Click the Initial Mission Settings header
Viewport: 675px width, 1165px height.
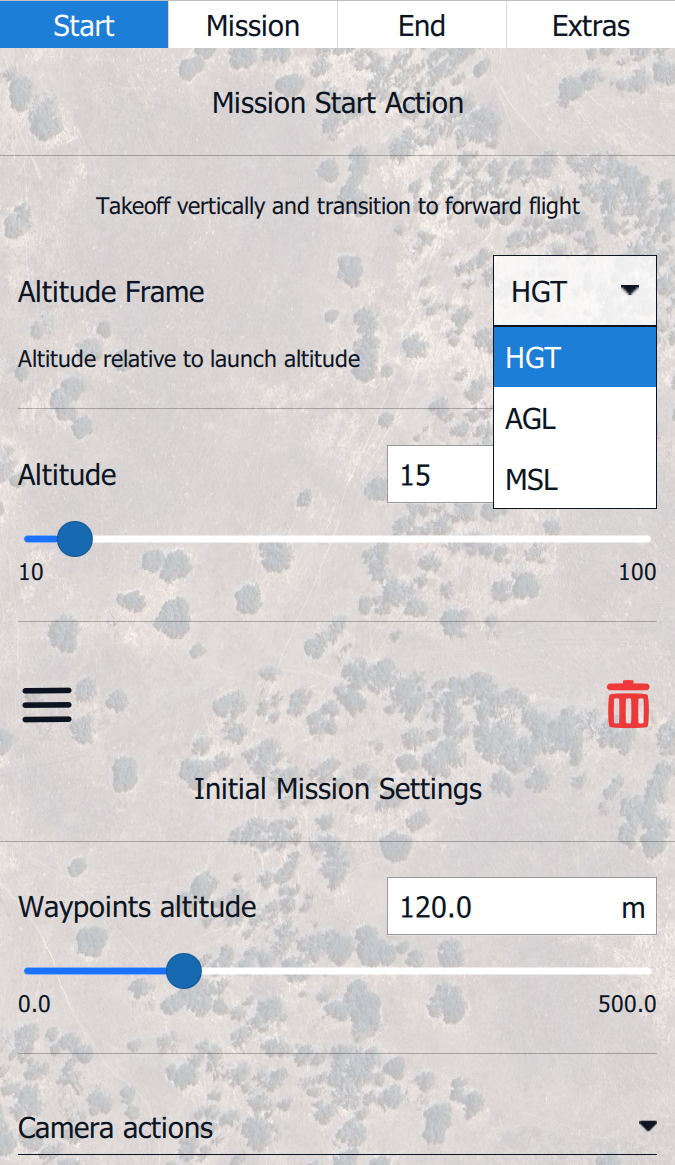coord(337,789)
